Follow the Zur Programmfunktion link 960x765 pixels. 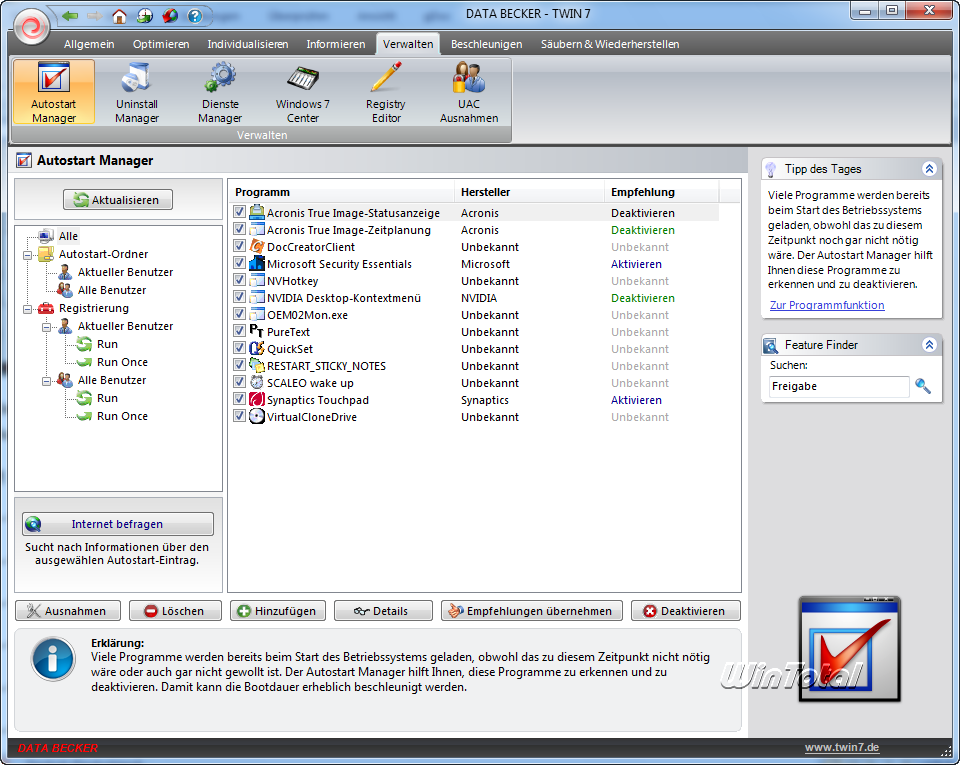click(x=826, y=305)
